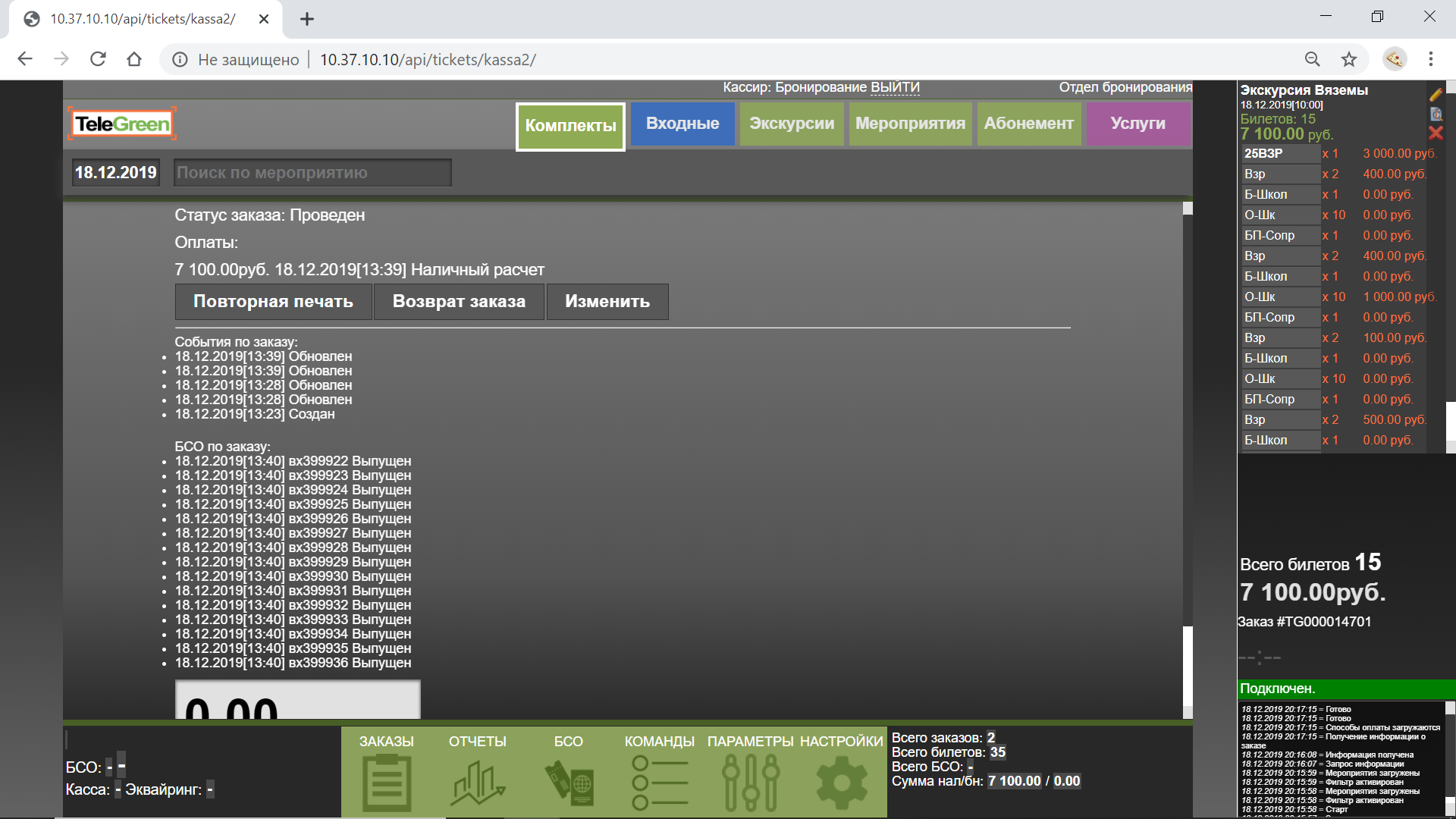Open the Услуги tab

[x=1137, y=124]
